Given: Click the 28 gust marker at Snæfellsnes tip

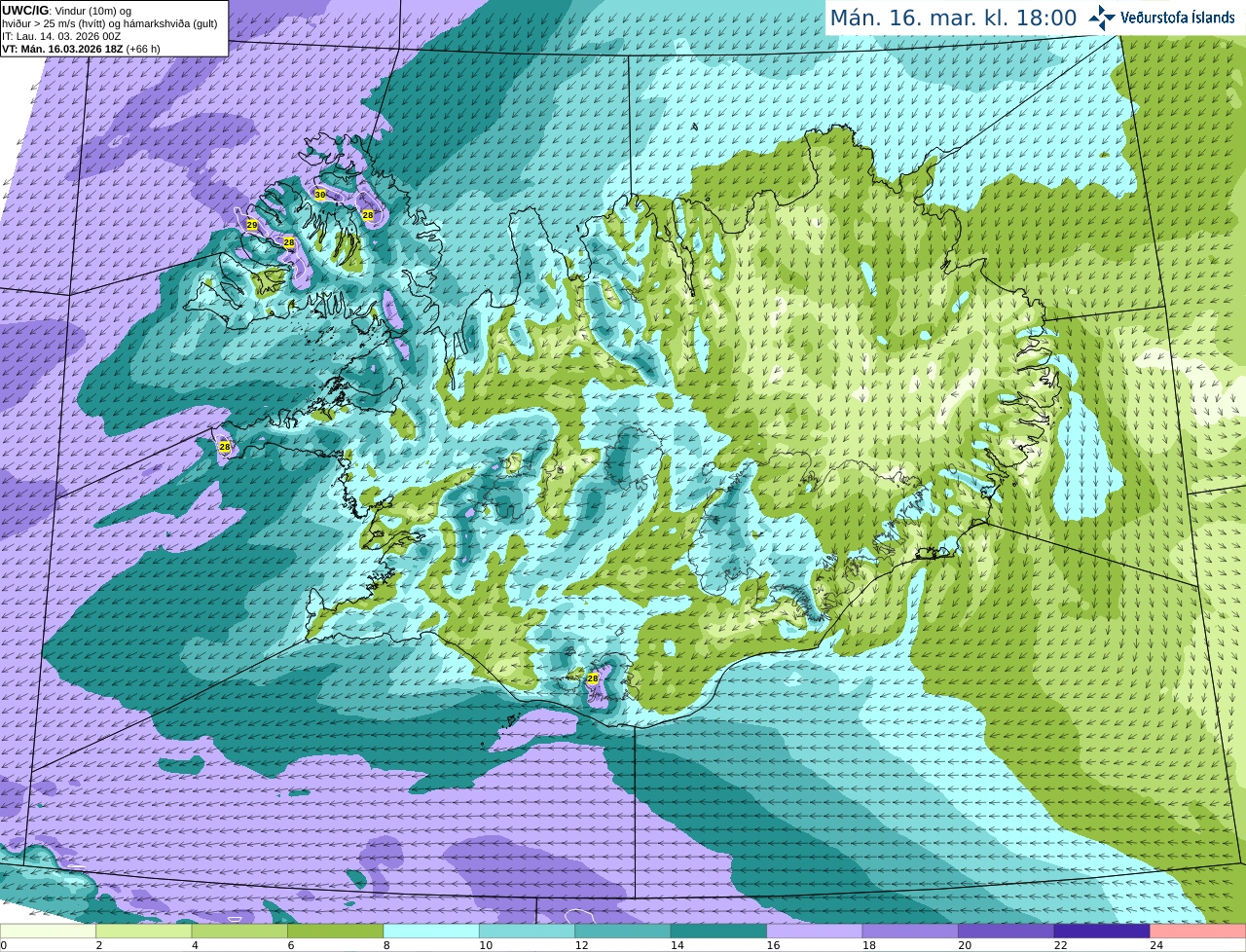Looking at the screenshot, I should (225, 447).
